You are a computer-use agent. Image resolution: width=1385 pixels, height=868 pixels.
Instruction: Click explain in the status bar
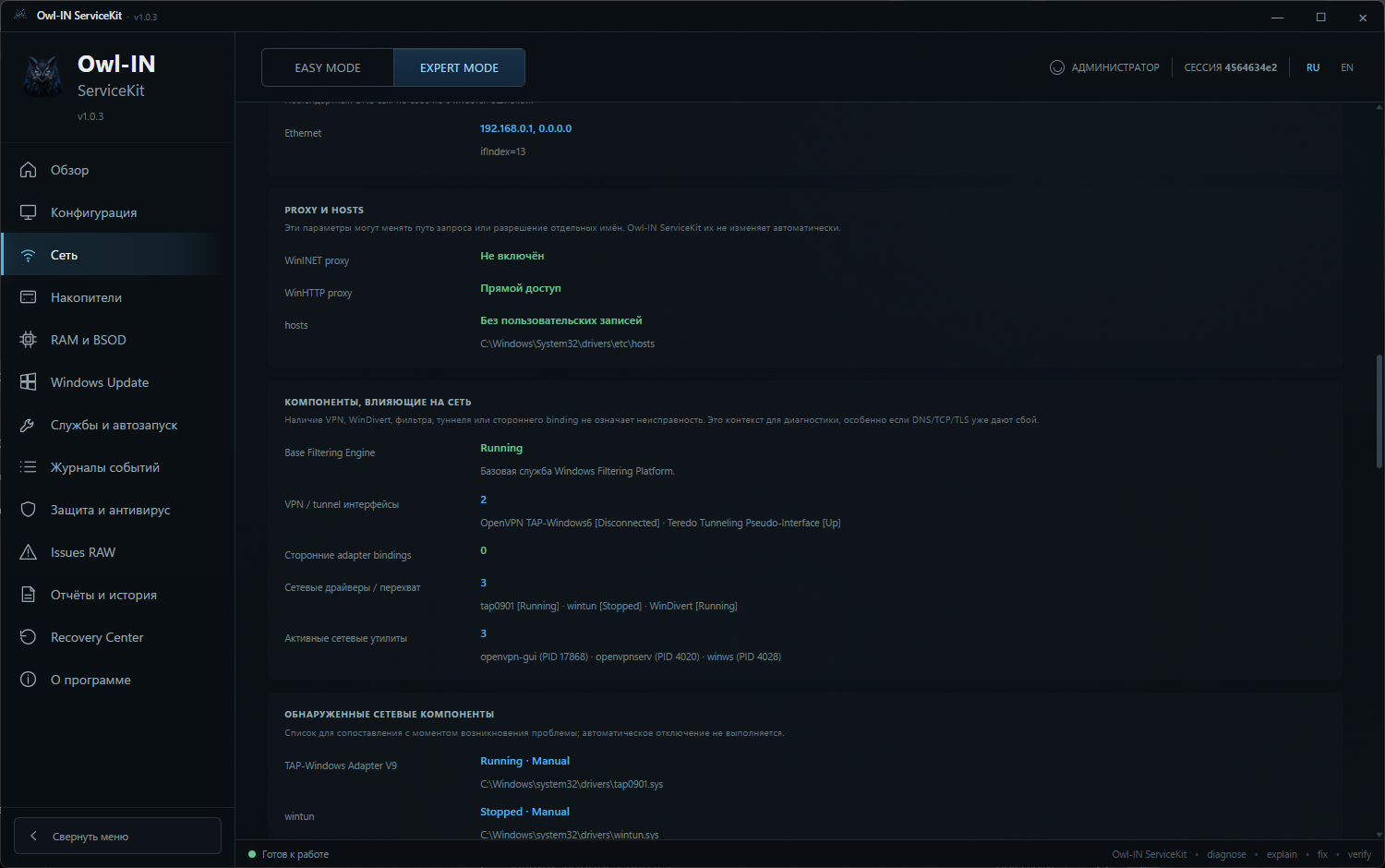pyautogui.click(x=1282, y=854)
